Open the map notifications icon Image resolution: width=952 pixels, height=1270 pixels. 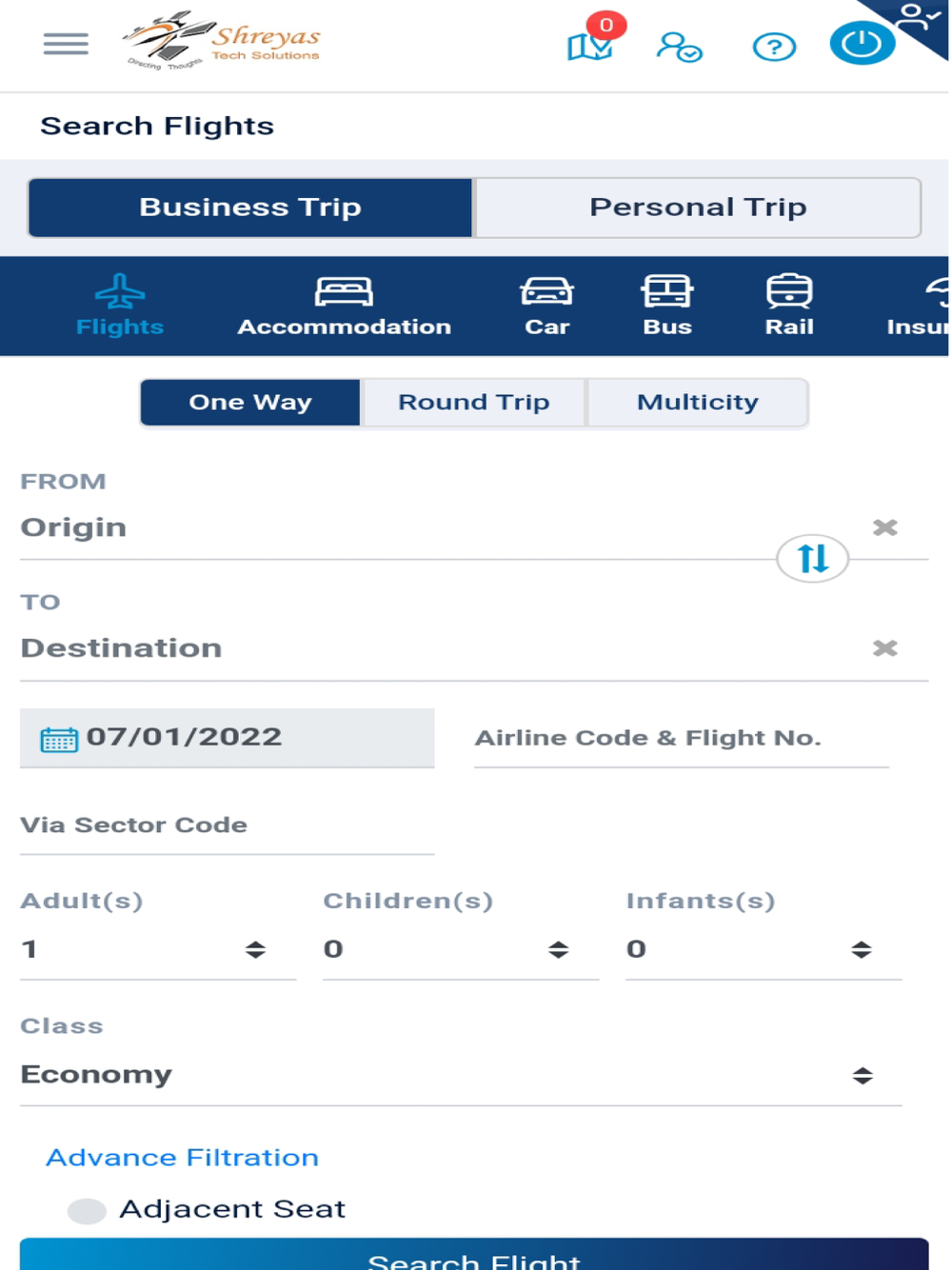pyautogui.click(x=590, y=45)
